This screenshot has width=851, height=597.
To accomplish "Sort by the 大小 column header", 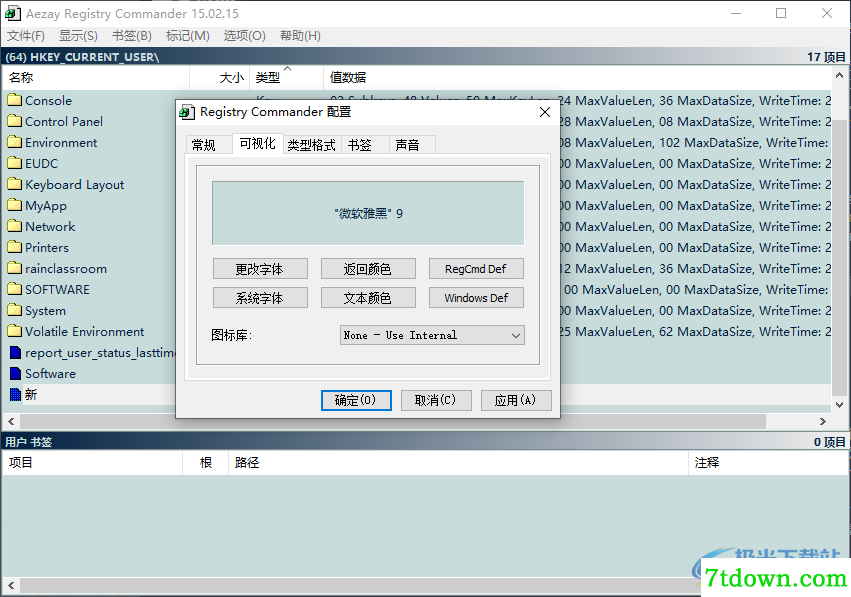I will pyautogui.click(x=219, y=78).
